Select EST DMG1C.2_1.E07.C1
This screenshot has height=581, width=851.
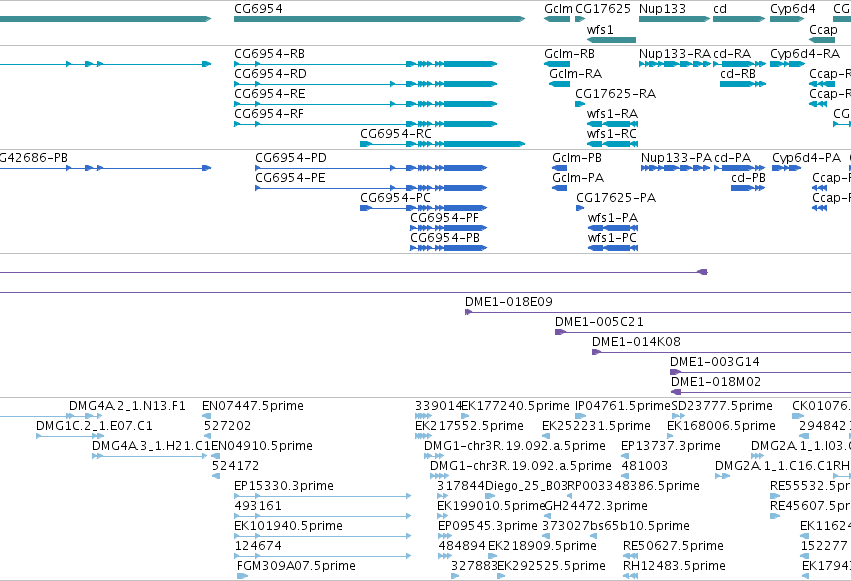point(94,426)
